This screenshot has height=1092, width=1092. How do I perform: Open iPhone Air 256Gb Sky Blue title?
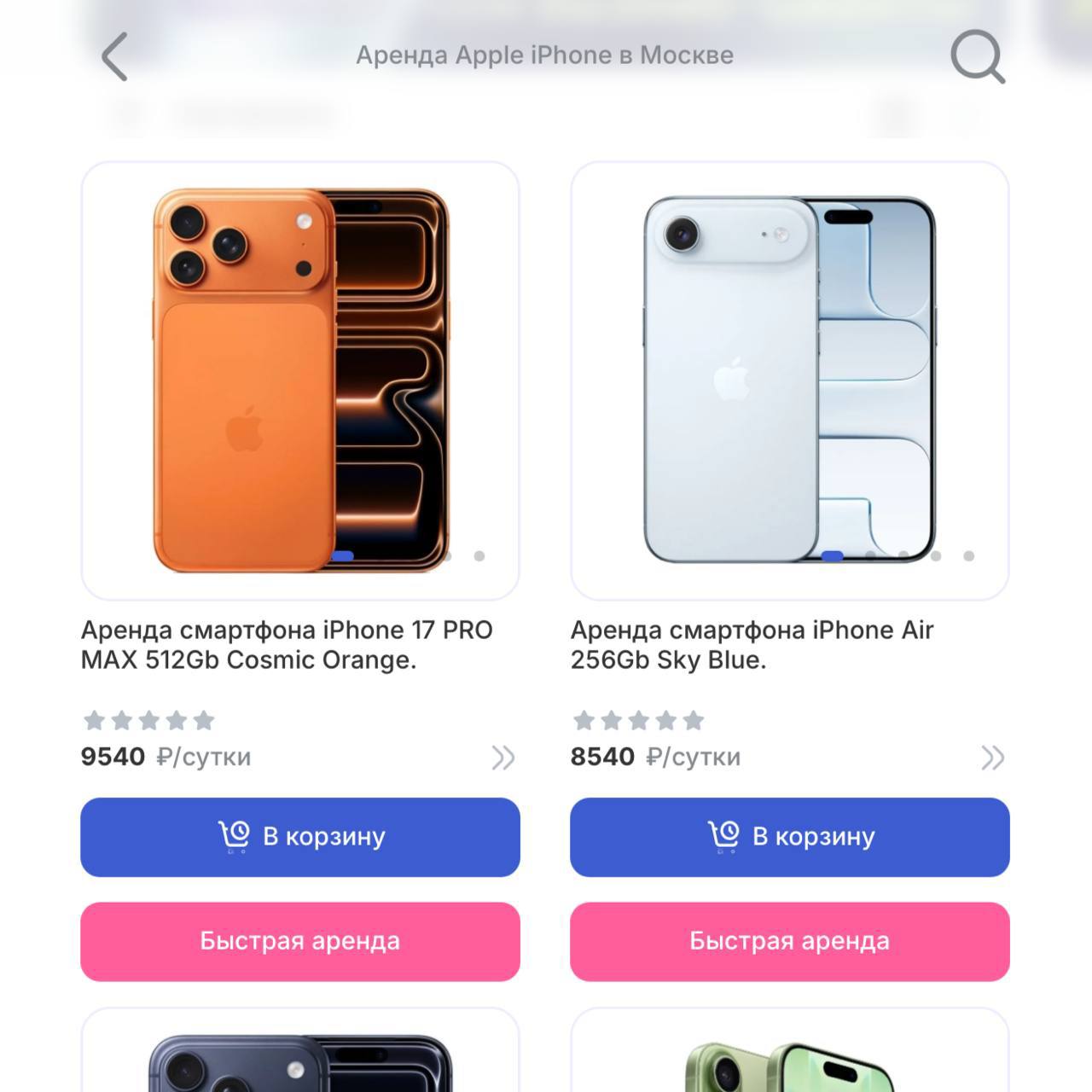(x=752, y=645)
